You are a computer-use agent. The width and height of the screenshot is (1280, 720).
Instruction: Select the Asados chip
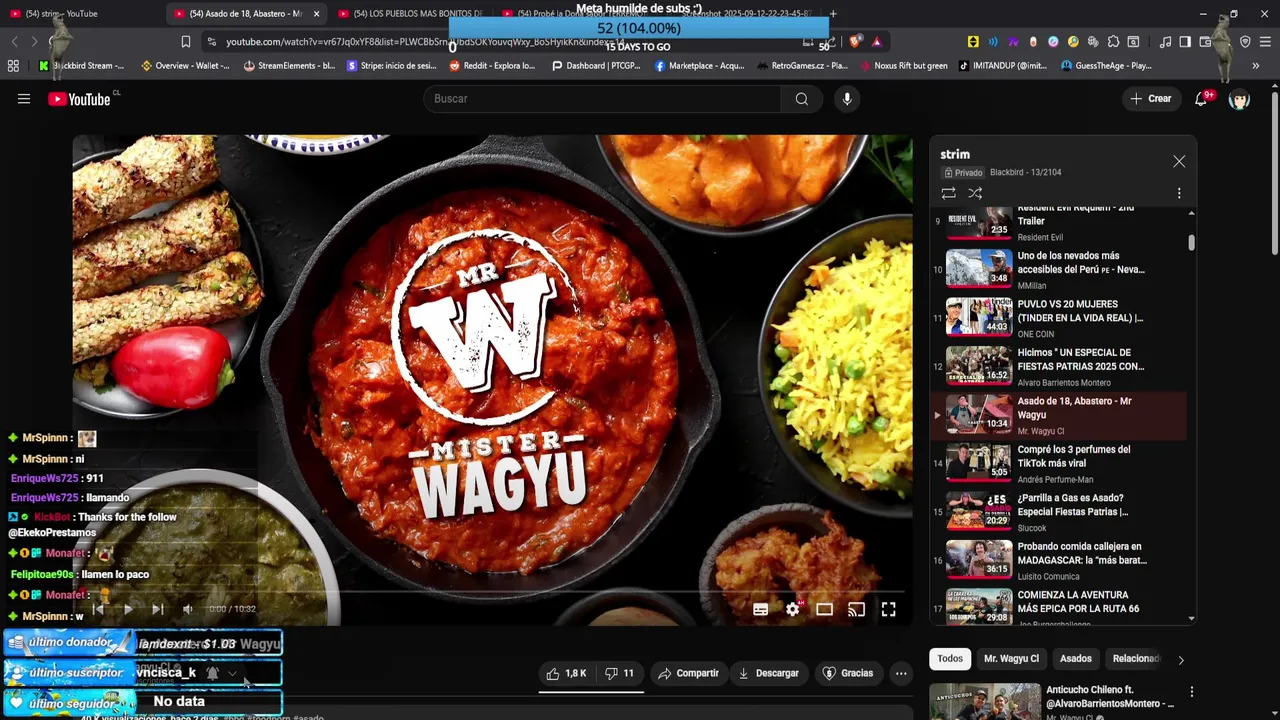pos(1076,659)
